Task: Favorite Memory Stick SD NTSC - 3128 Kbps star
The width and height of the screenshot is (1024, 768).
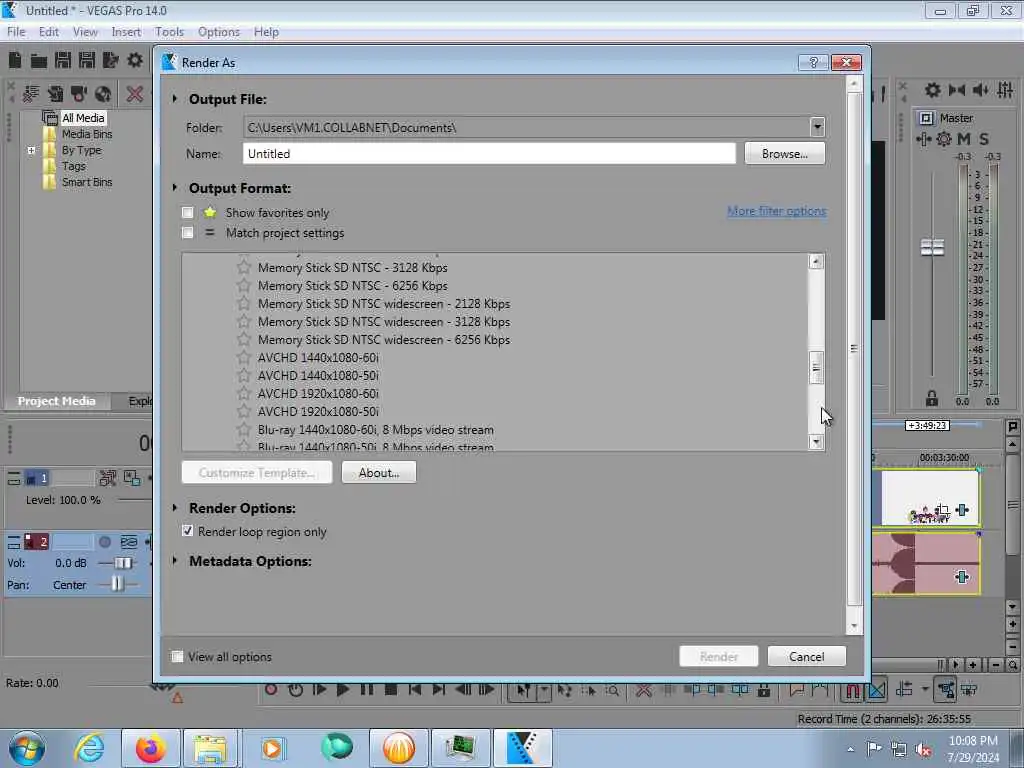Action: [244, 267]
